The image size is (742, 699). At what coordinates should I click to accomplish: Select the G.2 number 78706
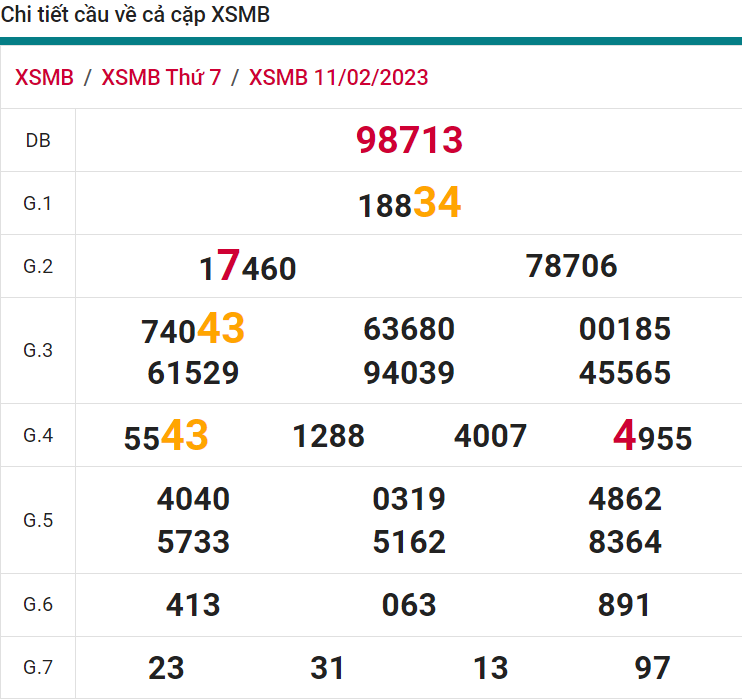pos(571,266)
